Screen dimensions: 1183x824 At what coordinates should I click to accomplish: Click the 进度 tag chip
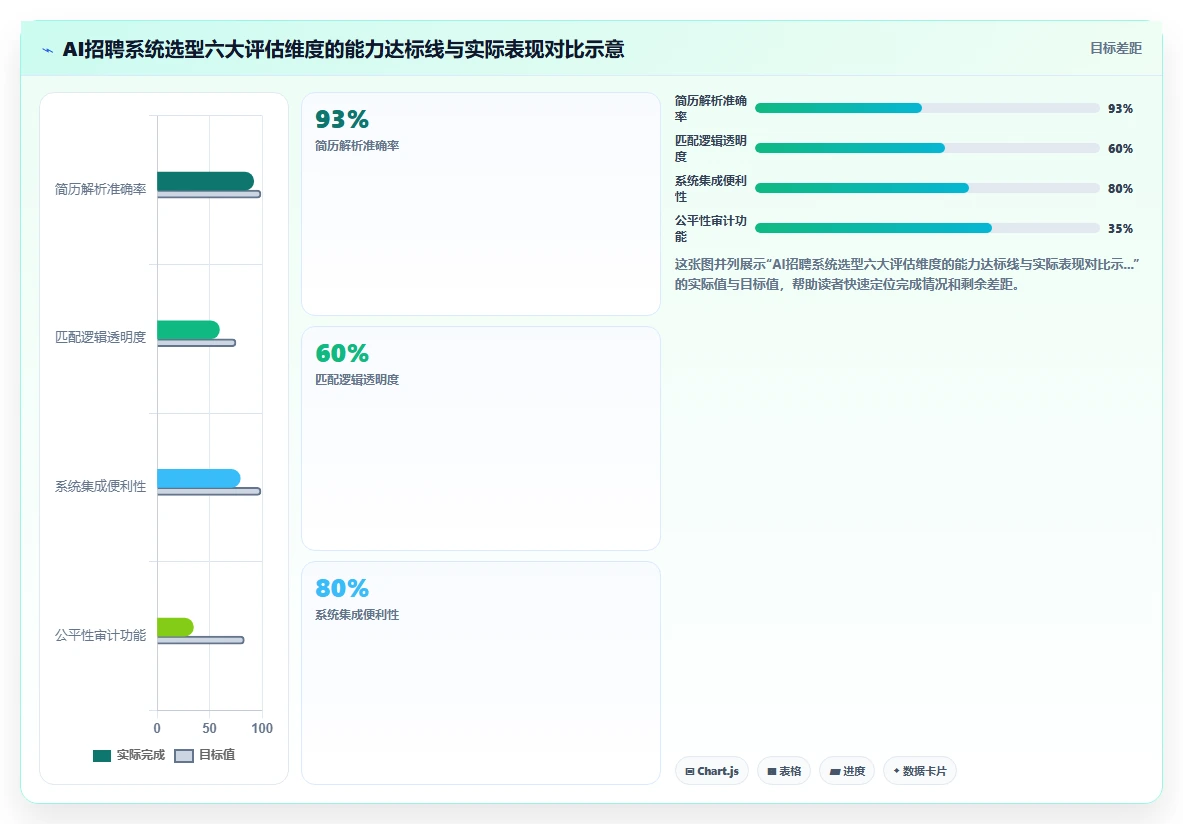847,771
